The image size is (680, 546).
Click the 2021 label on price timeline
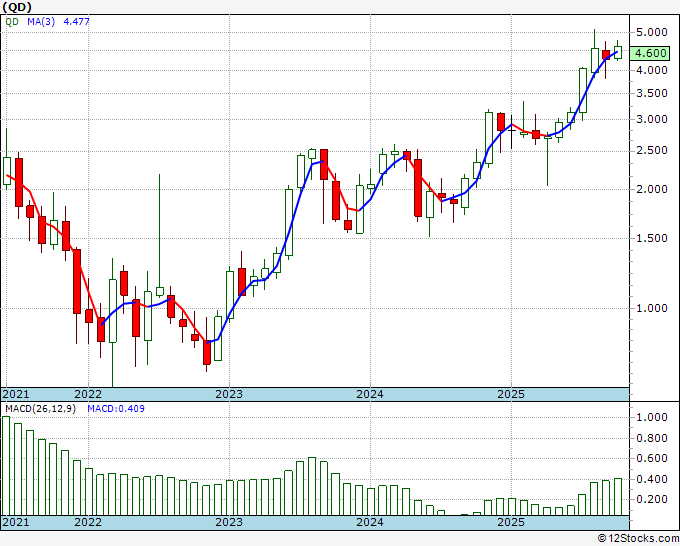pyautogui.click(x=16, y=394)
